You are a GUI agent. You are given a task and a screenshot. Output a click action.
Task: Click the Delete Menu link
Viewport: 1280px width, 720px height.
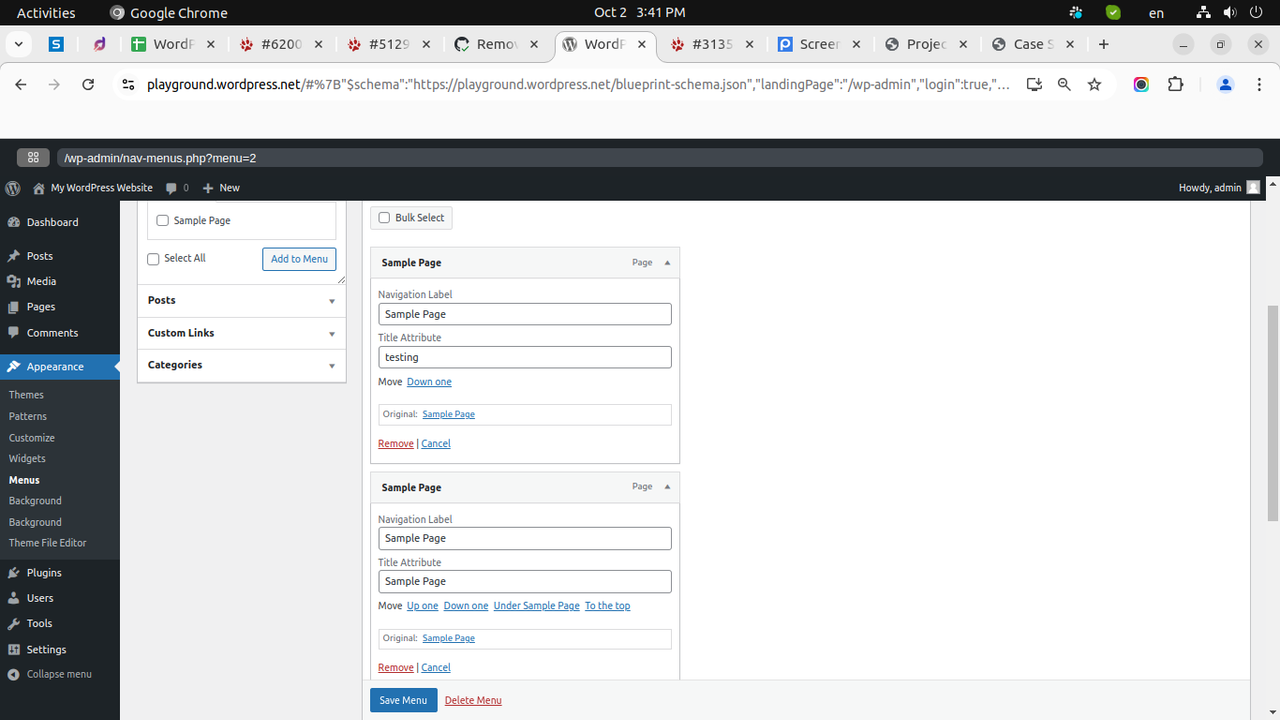point(473,700)
